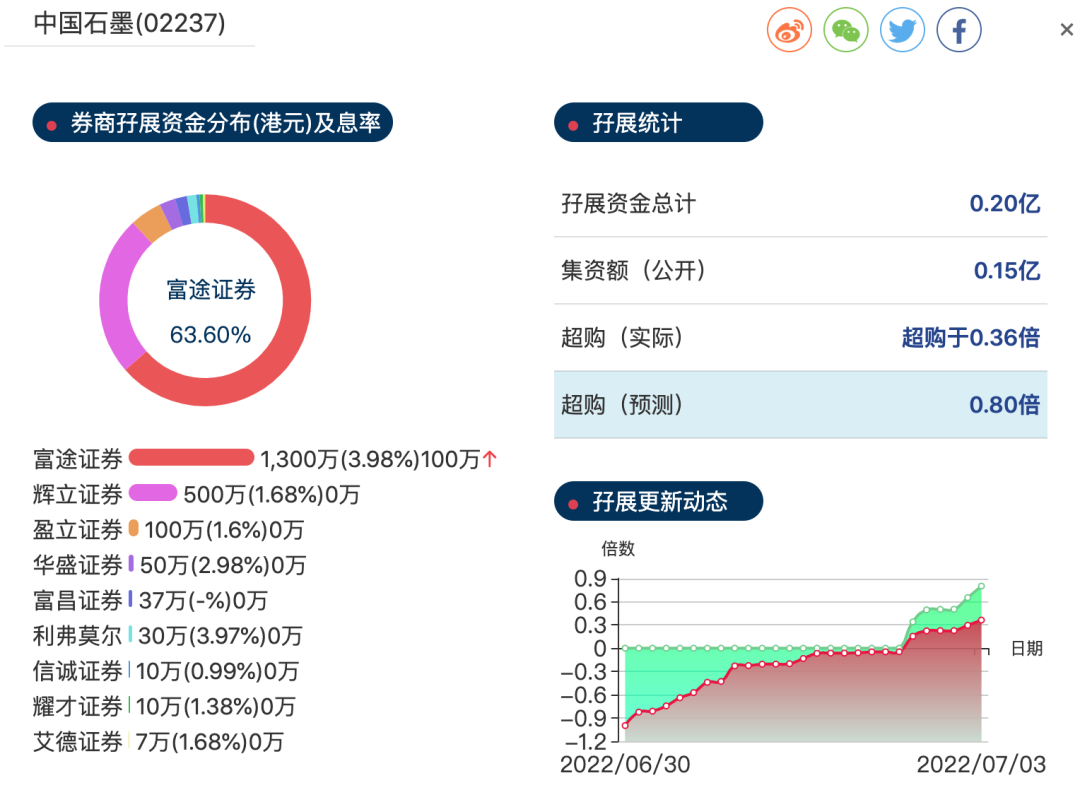Click the 日期 axis title
This screenshot has height=790, width=1080.
point(1026,648)
